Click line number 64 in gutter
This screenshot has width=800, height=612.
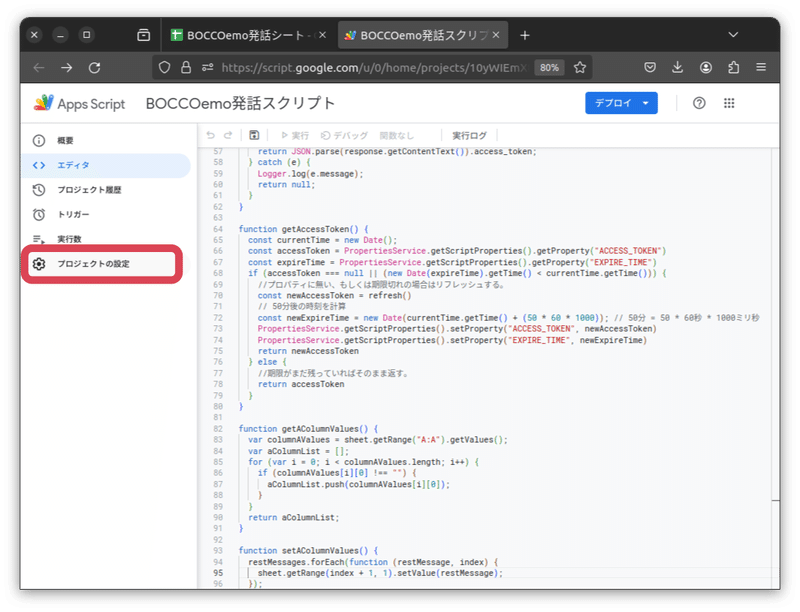[218, 229]
